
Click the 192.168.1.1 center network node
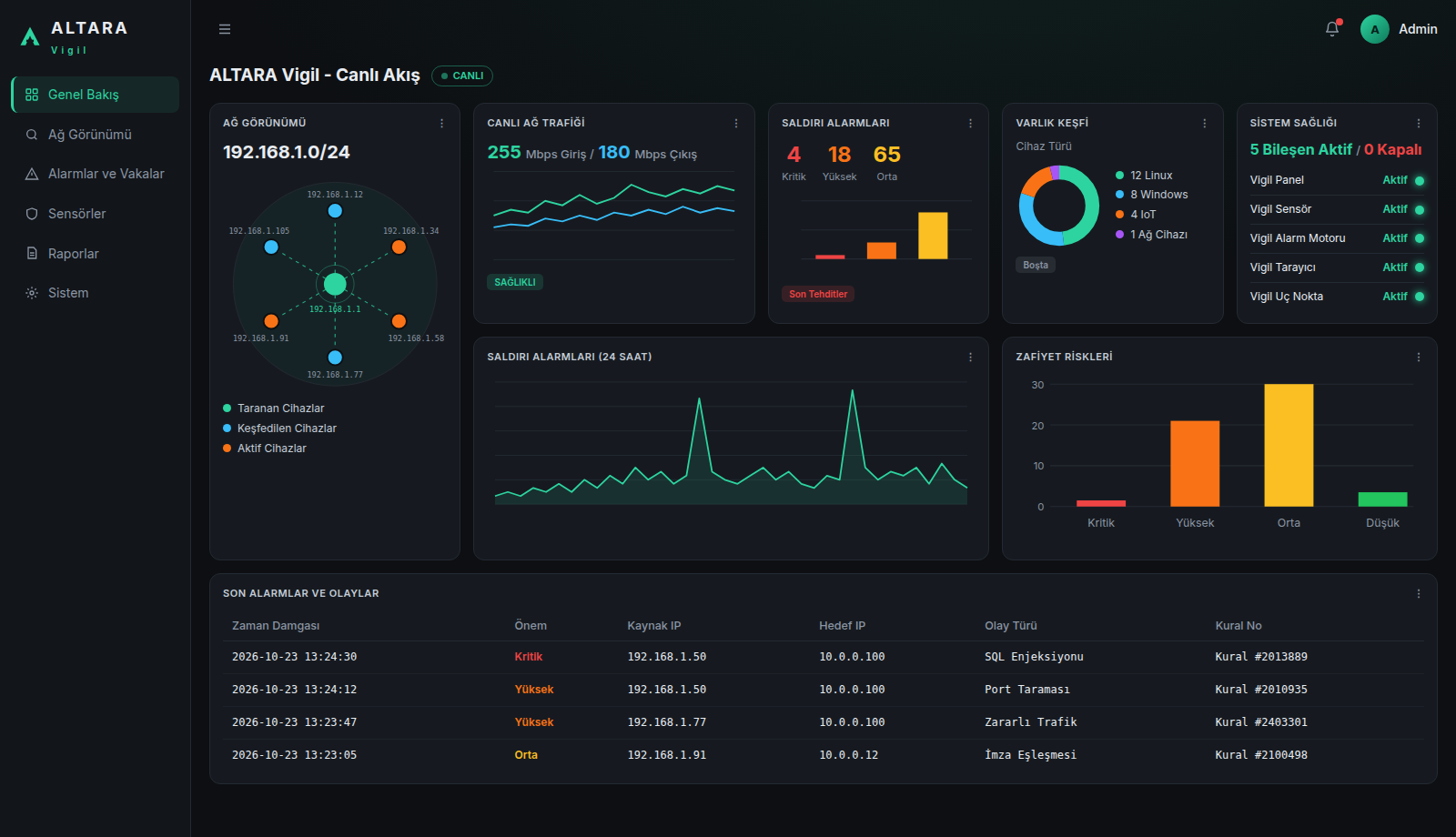click(335, 284)
